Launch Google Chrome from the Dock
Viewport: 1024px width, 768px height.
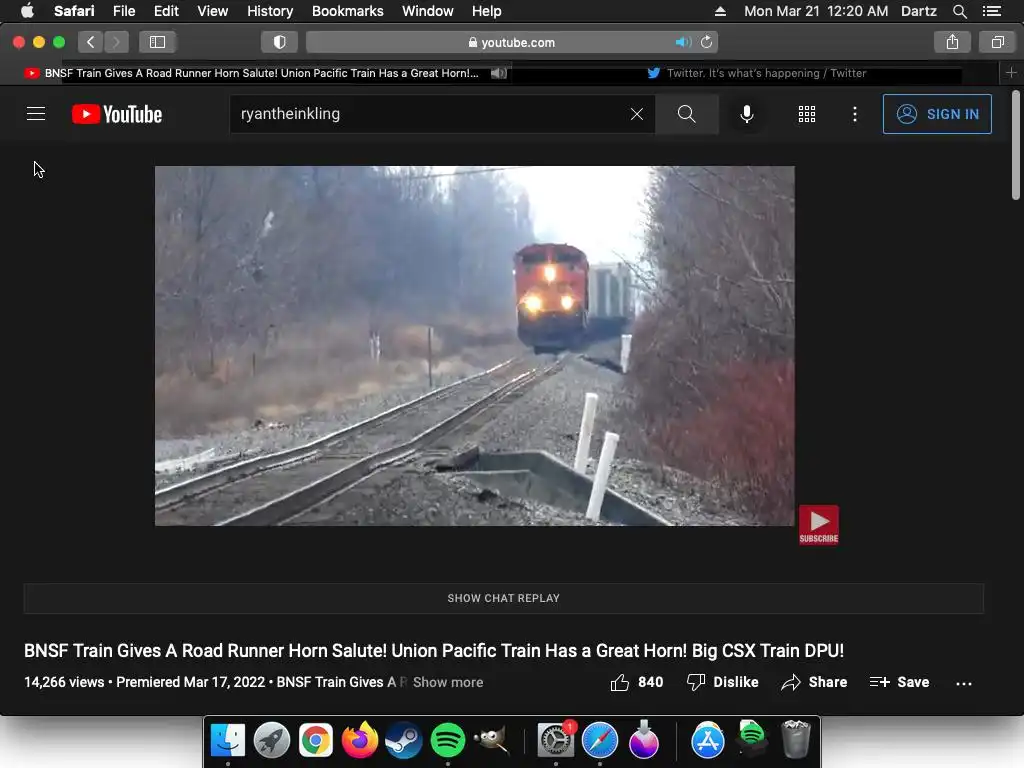[x=315, y=740]
